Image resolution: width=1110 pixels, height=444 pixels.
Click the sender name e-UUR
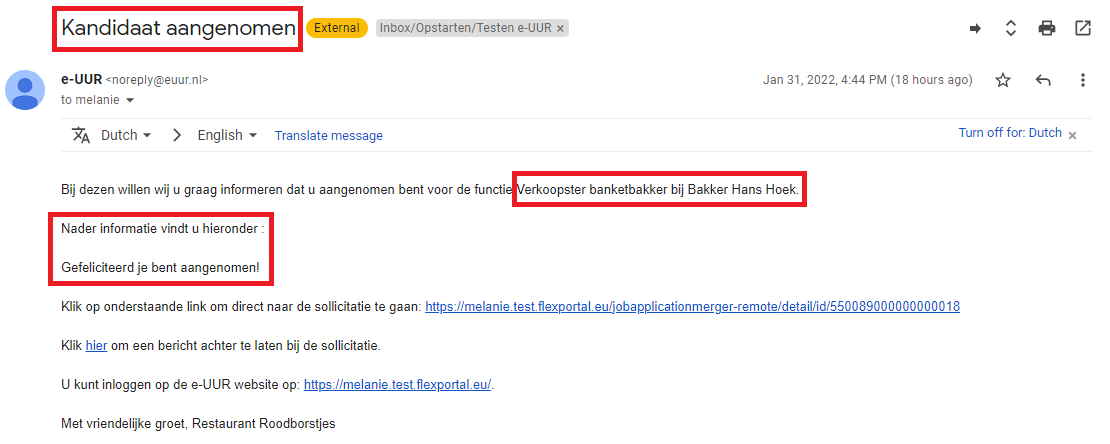(81, 79)
